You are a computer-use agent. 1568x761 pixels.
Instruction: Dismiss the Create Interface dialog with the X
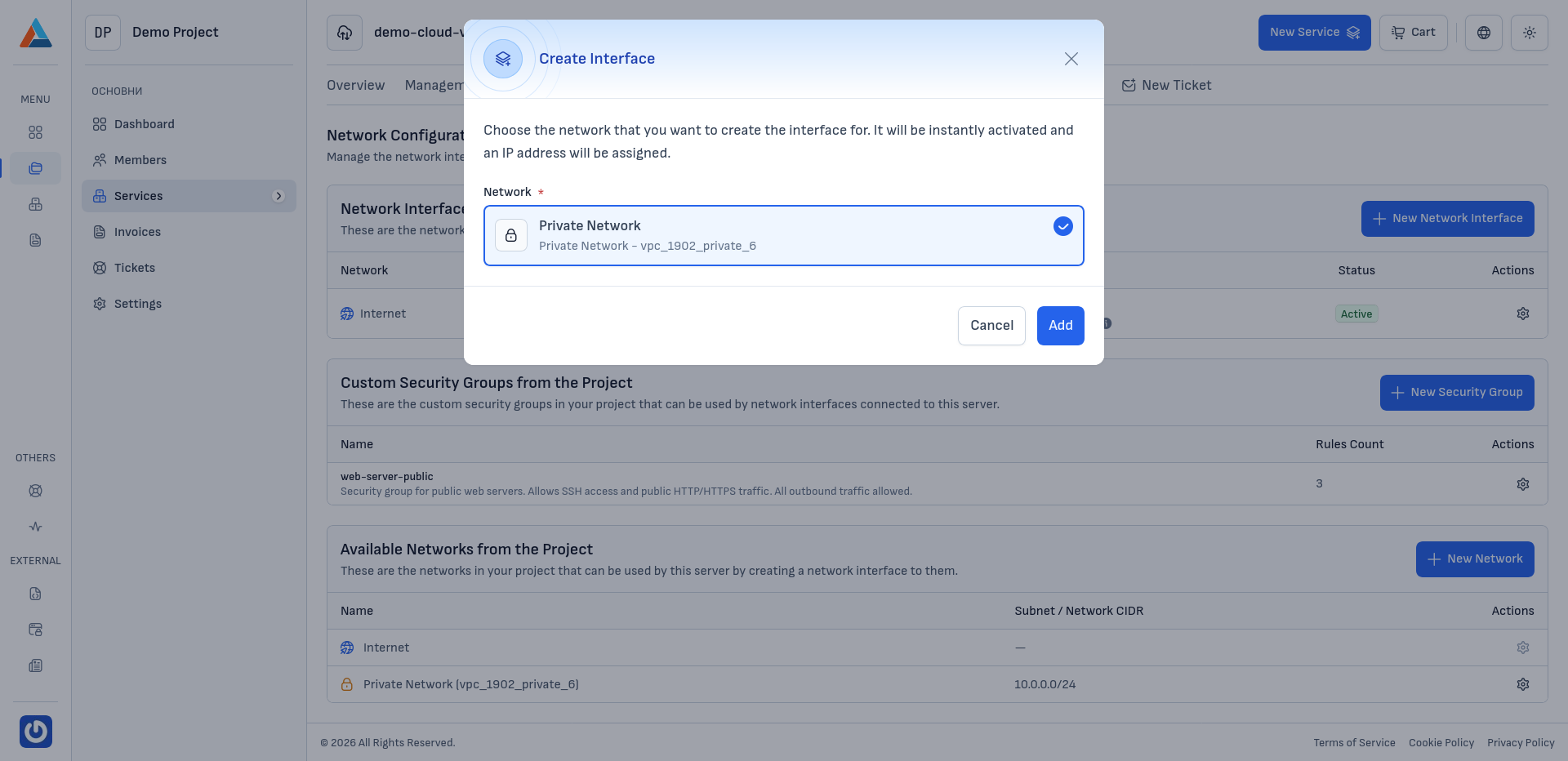click(x=1071, y=58)
